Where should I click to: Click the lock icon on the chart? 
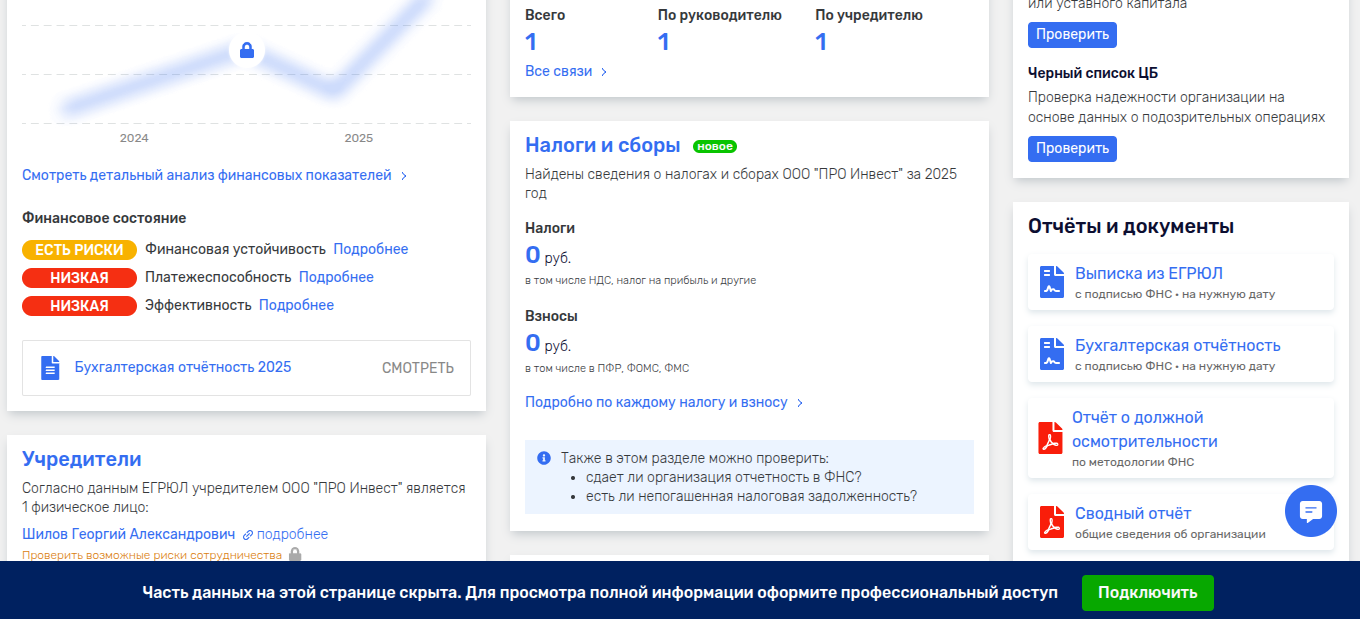pos(247,50)
